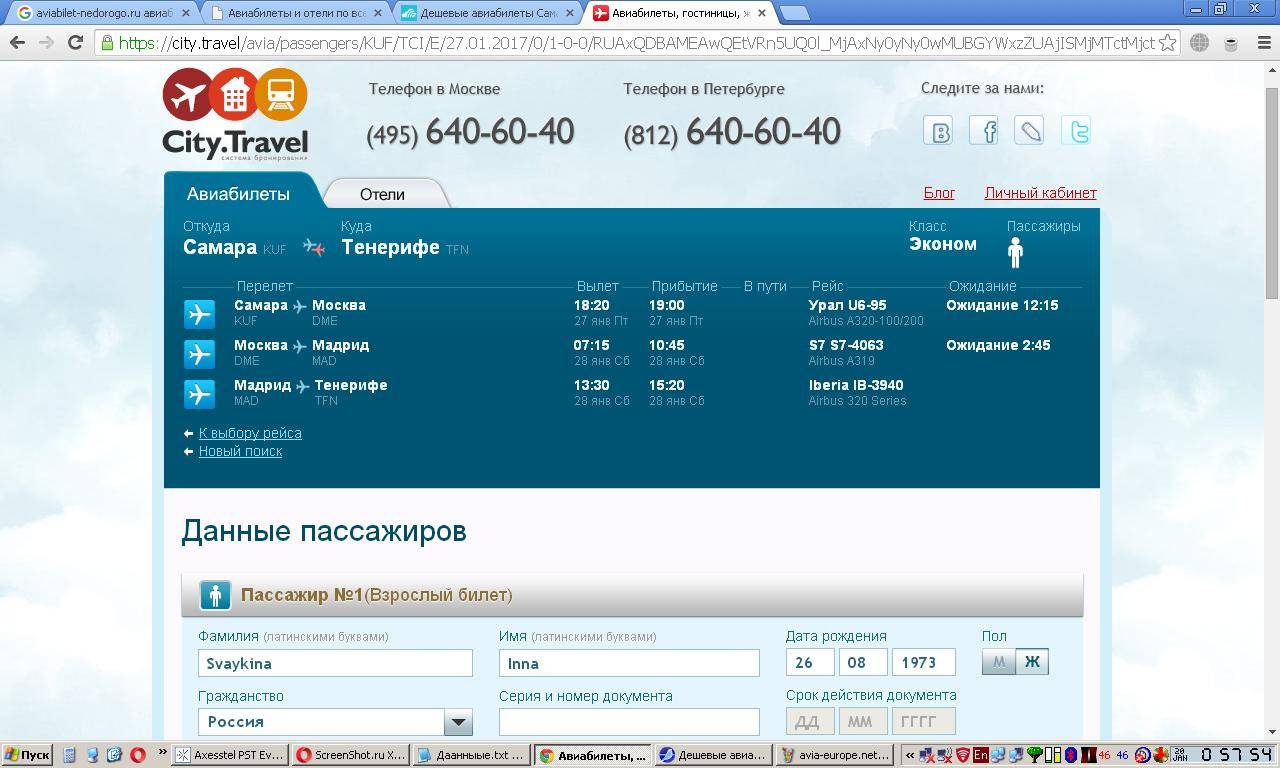Open Личный кабинет link
This screenshot has height=768, width=1280.
click(1040, 193)
